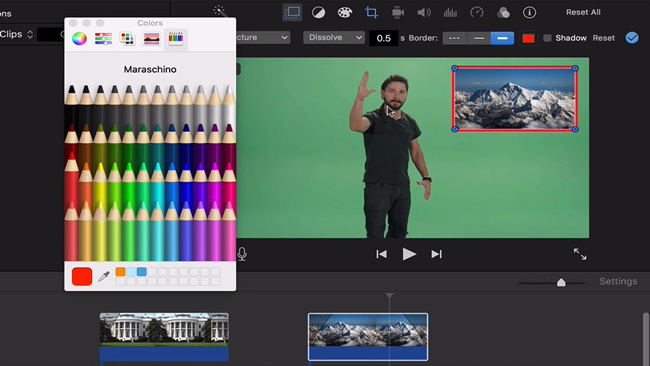Click the timeline playhead marker
Screen dimensions: 650x366
389,296
